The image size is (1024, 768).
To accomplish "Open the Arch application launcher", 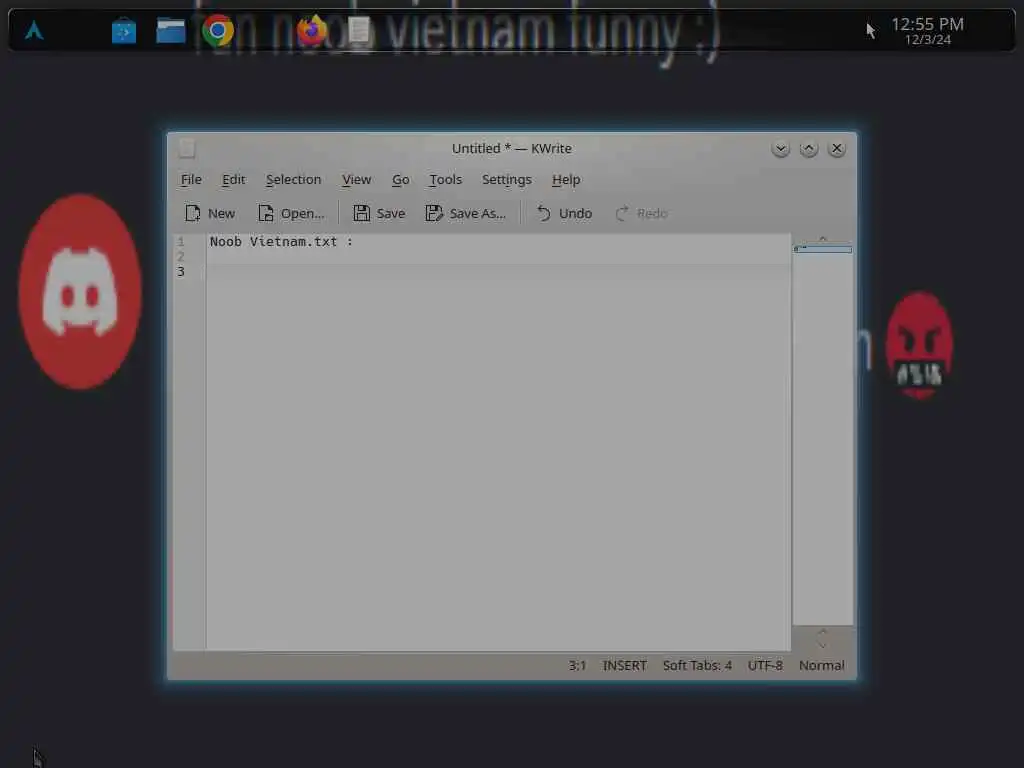I will (34, 30).
